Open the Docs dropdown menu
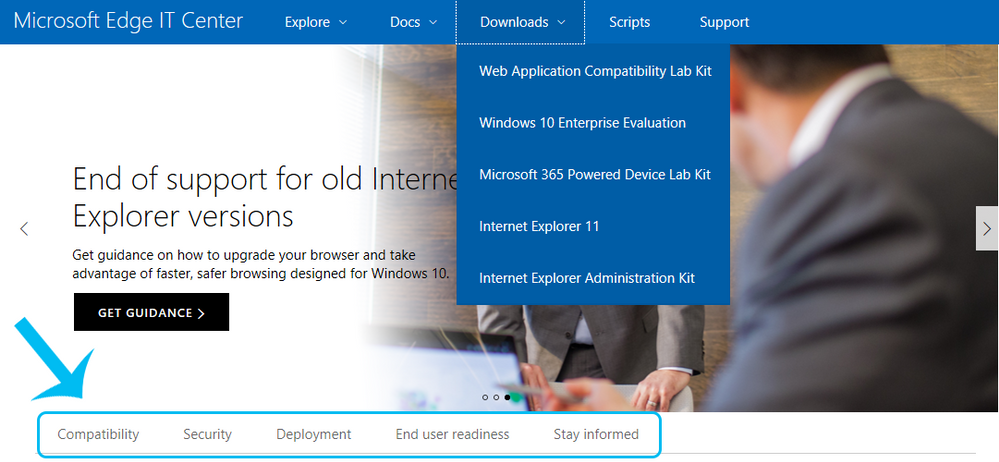This screenshot has height=462, width=999. click(x=413, y=22)
